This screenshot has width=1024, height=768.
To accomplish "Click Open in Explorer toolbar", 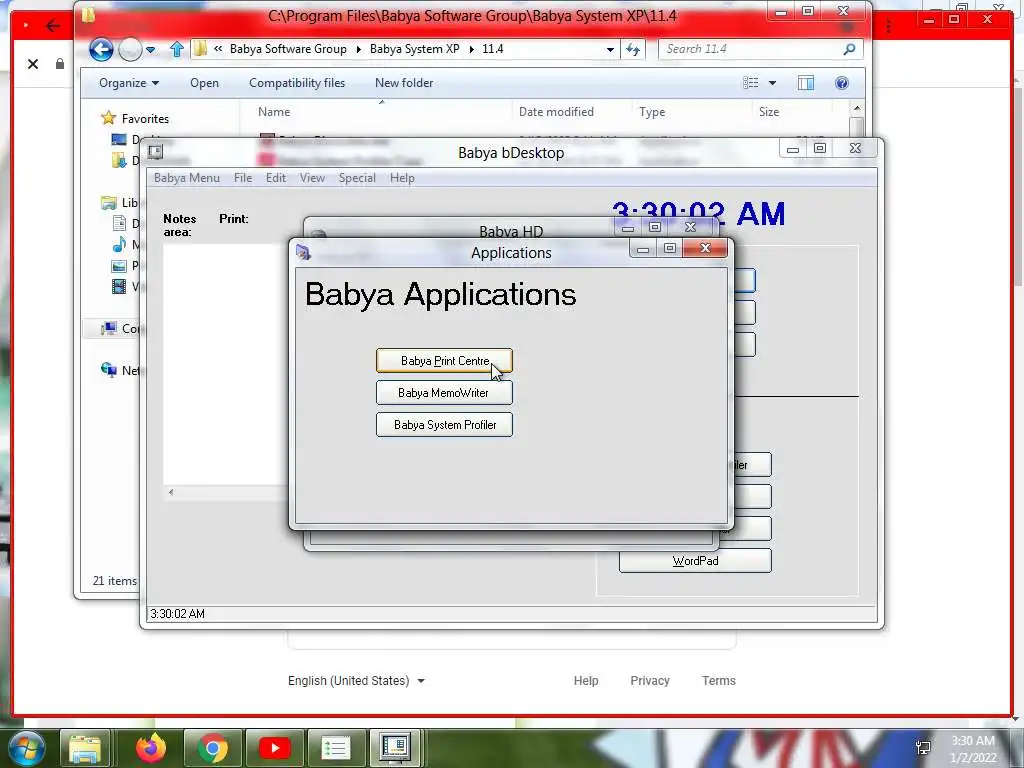I will [204, 83].
